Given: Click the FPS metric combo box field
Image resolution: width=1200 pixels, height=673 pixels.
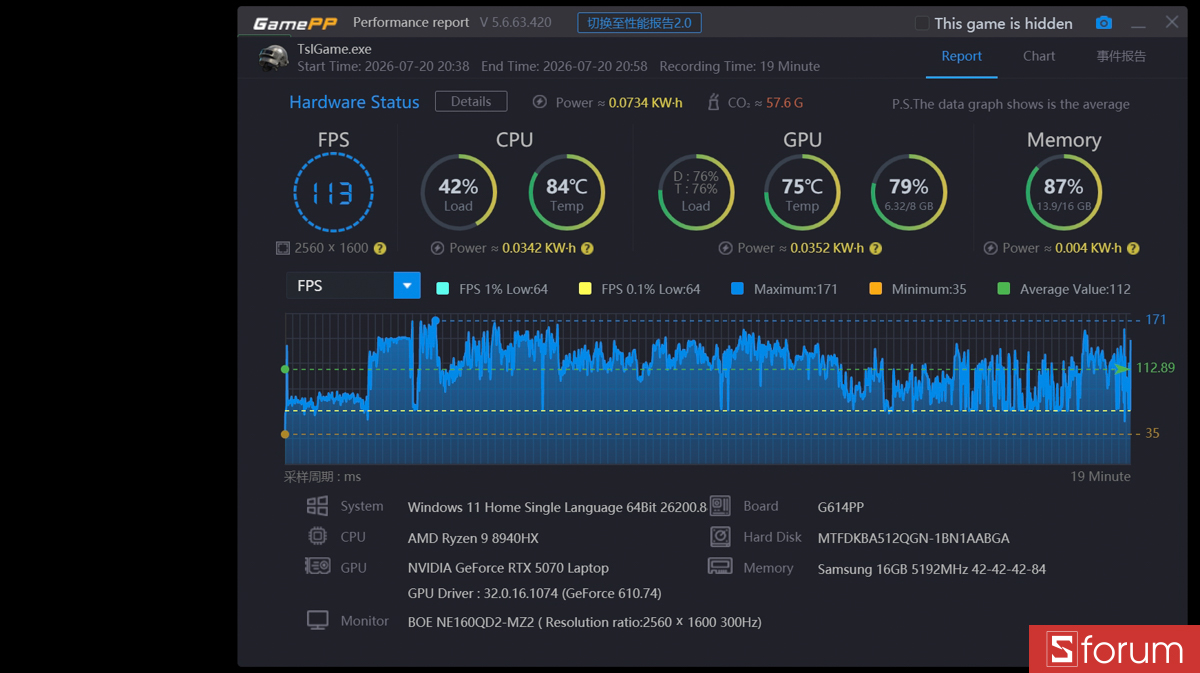Looking at the screenshot, I should click(x=353, y=286).
